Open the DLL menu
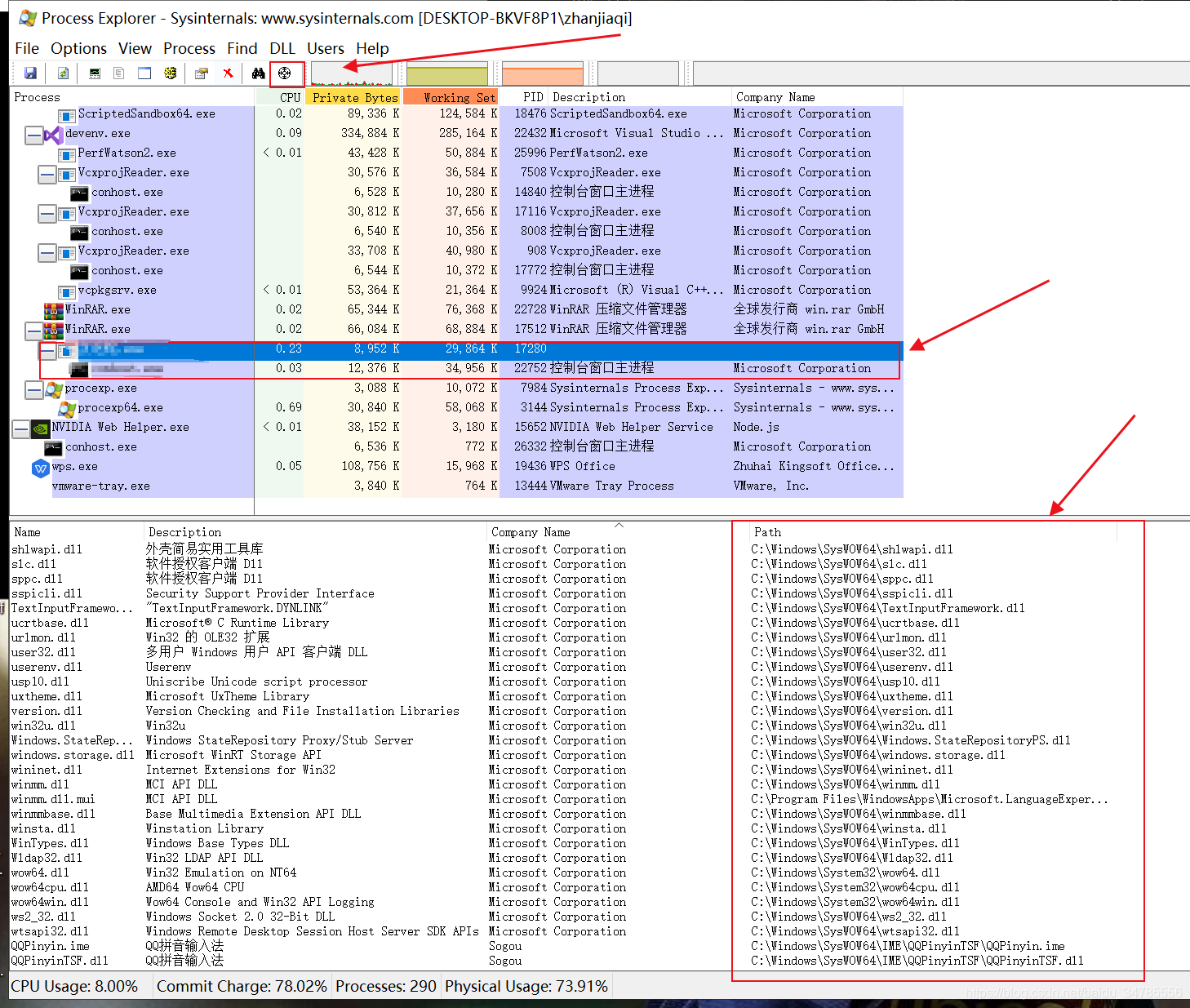The height and width of the screenshot is (1008, 1190). click(282, 48)
